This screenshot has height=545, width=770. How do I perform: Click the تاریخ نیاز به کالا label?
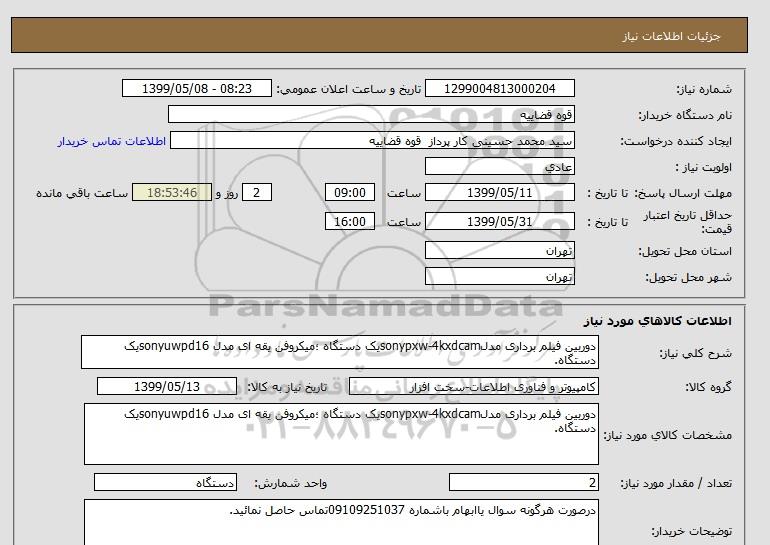click(x=287, y=387)
